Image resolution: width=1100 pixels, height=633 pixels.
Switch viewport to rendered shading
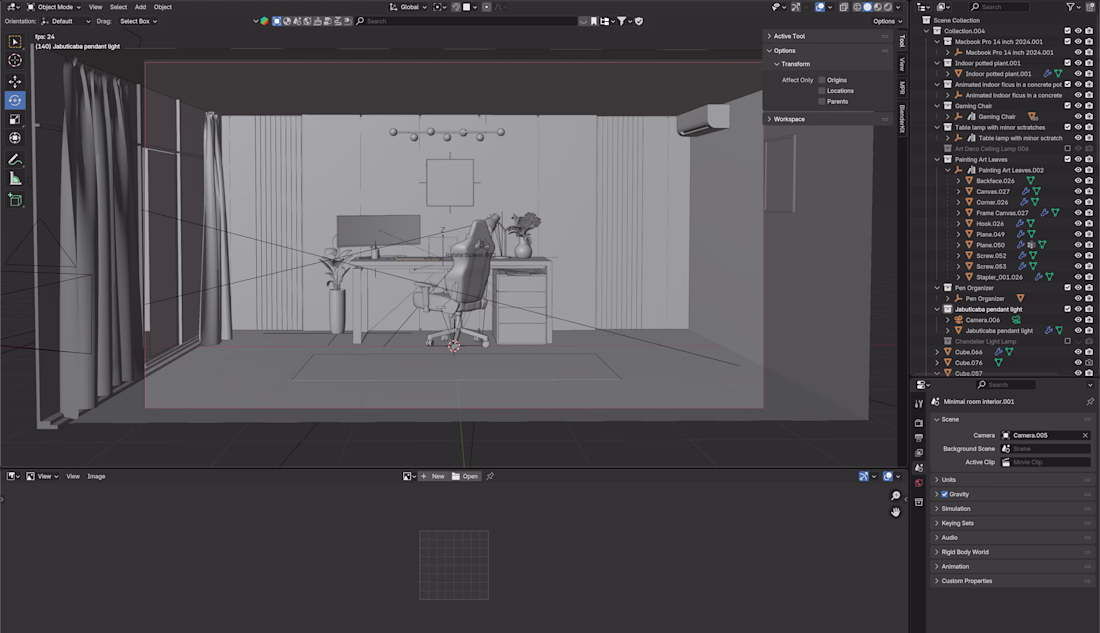click(887, 7)
